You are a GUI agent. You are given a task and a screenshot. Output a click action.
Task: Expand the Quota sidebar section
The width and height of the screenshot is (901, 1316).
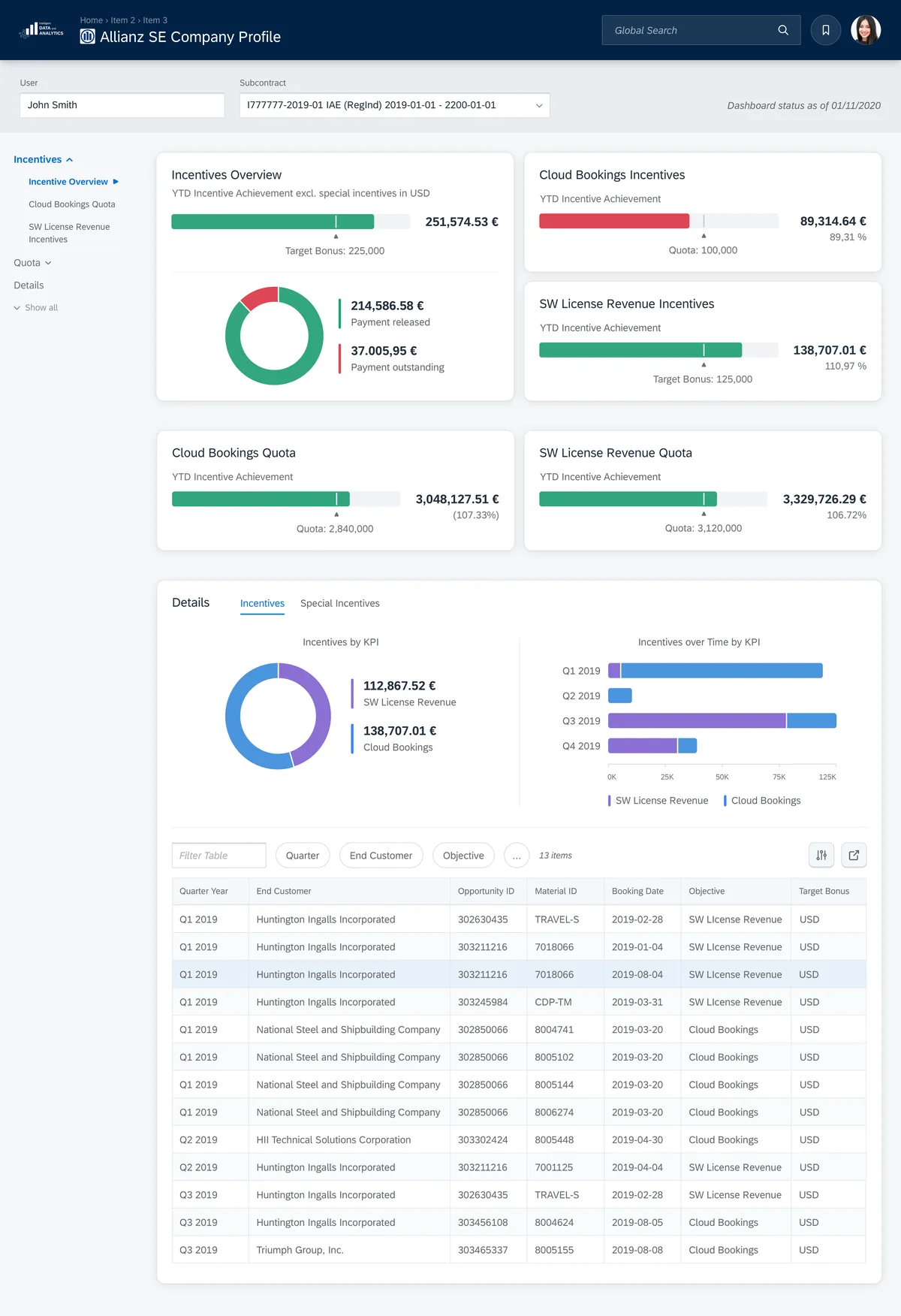click(32, 263)
